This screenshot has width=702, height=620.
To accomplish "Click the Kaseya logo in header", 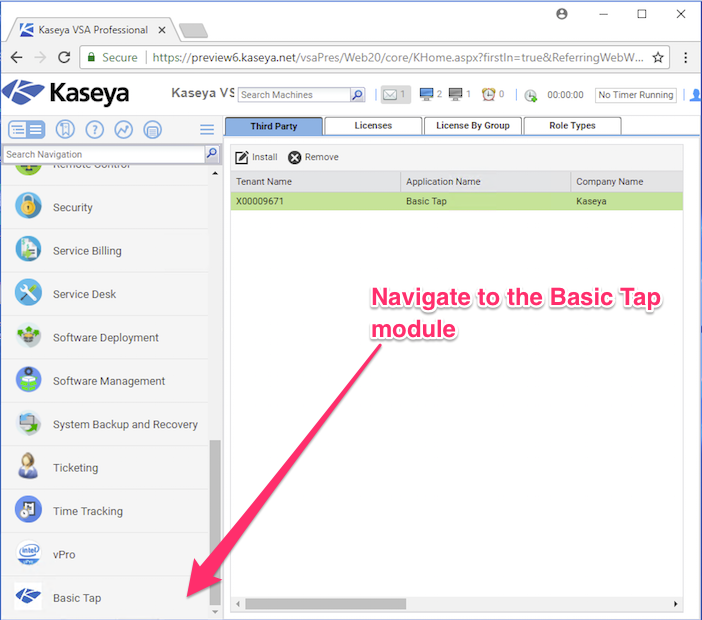I will pos(66,93).
